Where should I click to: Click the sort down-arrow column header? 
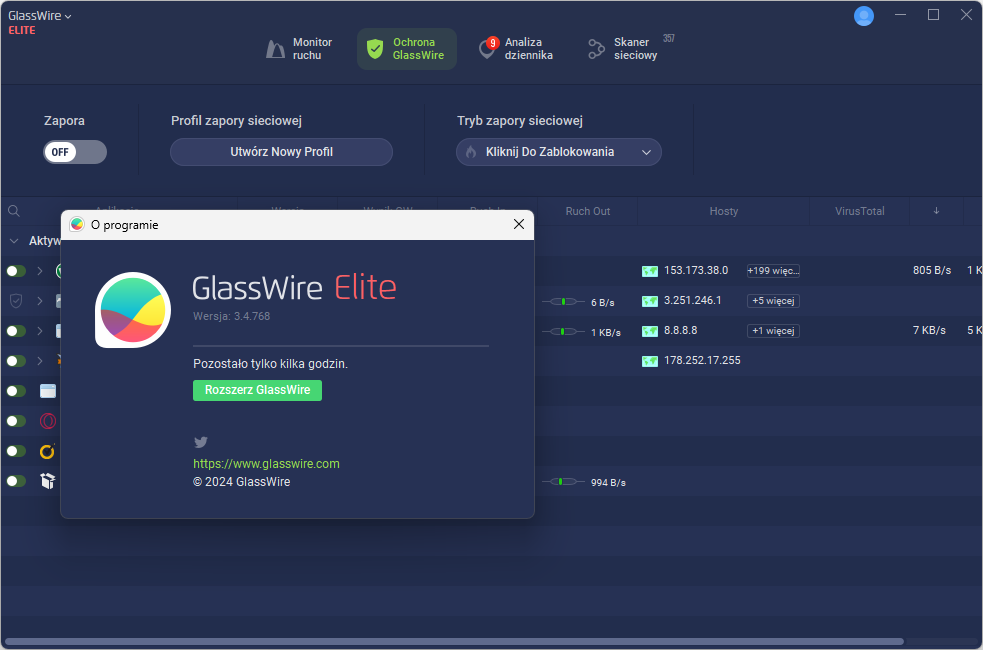point(936,211)
